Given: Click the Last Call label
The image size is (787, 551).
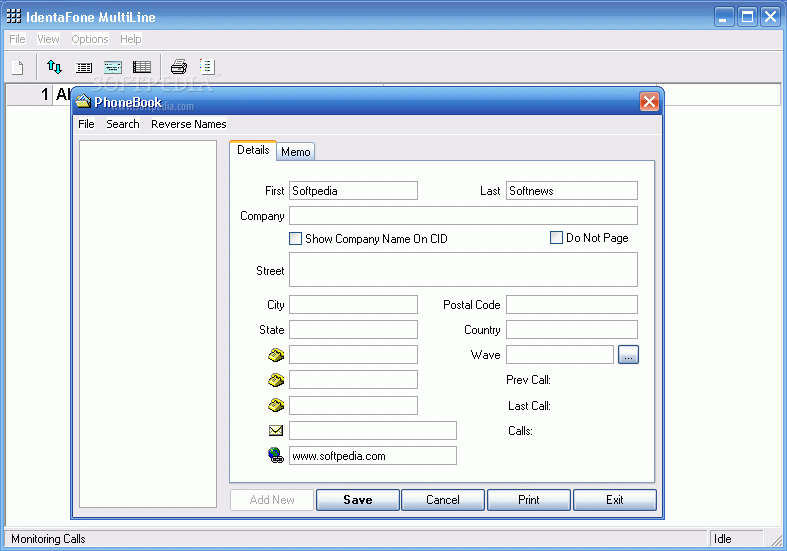Looking at the screenshot, I should coord(529,405).
